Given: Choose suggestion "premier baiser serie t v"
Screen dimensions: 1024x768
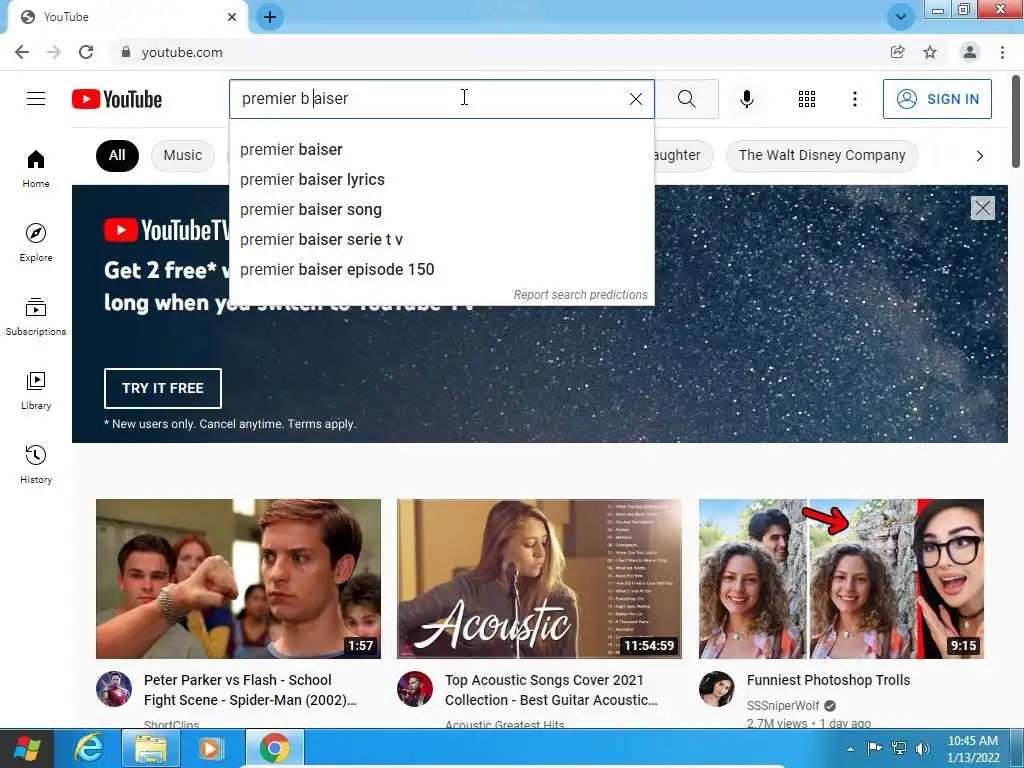Looking at the screenshot, I should [x=441, y=240].
